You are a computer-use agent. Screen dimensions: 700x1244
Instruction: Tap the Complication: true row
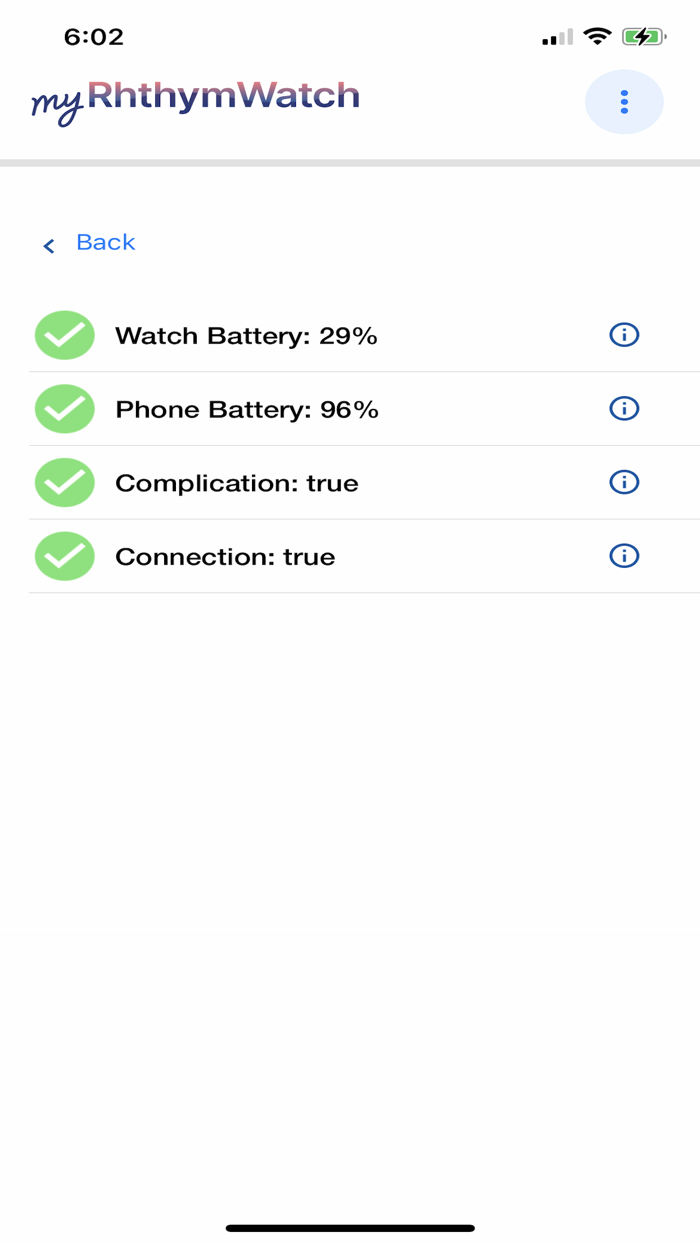click(x=236, y=482)
